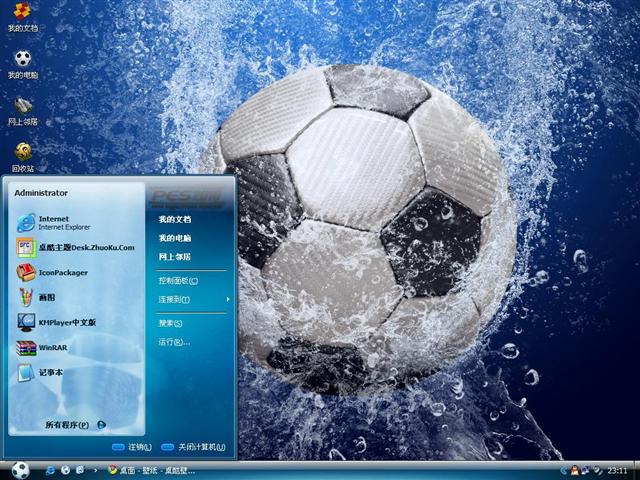Click the second quick launch globe icon
The height and width of the screenshot is (480, 640).
65,470
